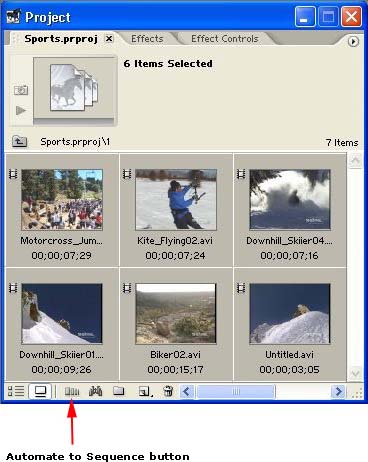Click the 7 Items count label

coord(342,143)
